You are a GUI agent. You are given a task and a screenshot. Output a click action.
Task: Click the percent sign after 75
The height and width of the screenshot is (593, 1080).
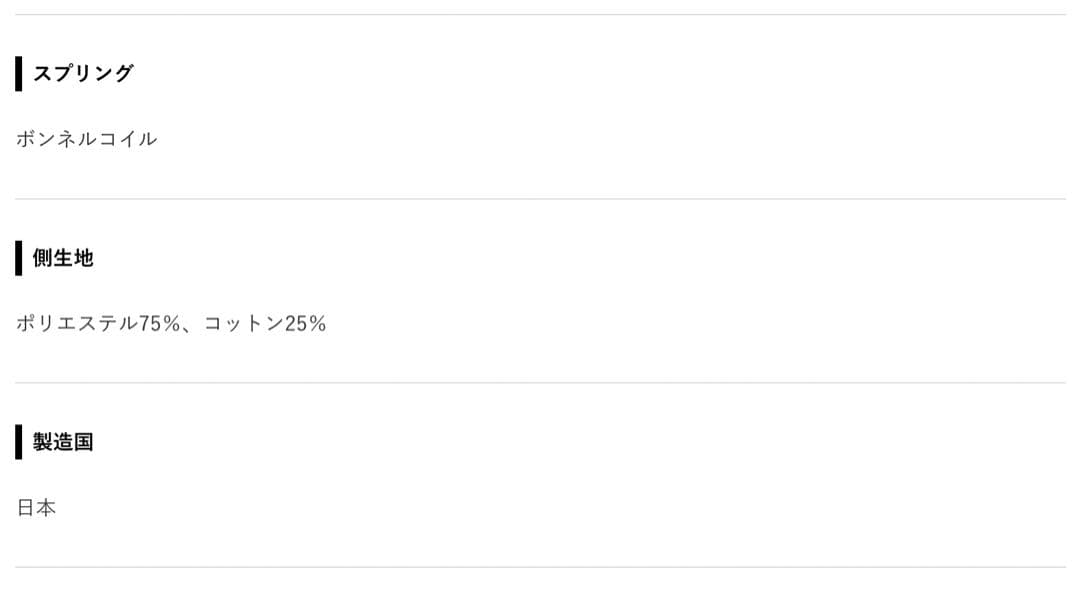pos(172,324)
